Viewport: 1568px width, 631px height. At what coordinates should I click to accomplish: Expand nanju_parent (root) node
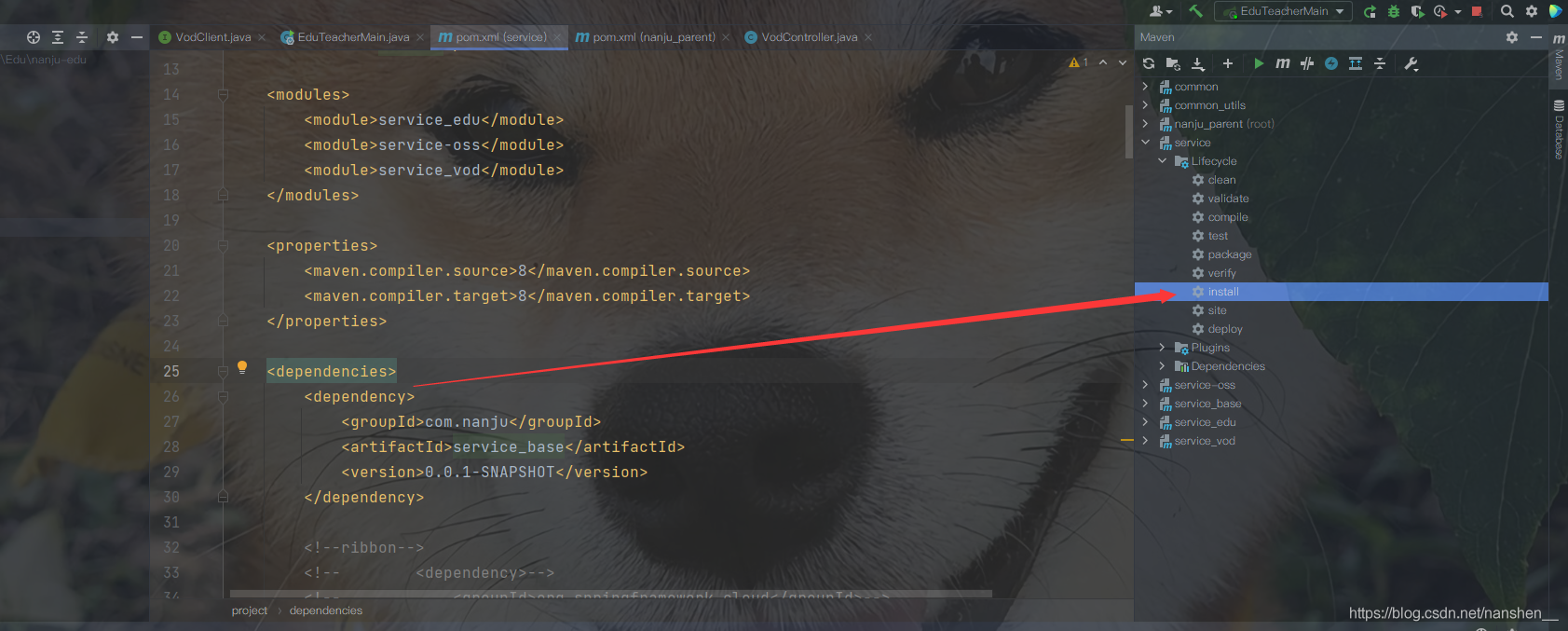[x=1146, y=124]
